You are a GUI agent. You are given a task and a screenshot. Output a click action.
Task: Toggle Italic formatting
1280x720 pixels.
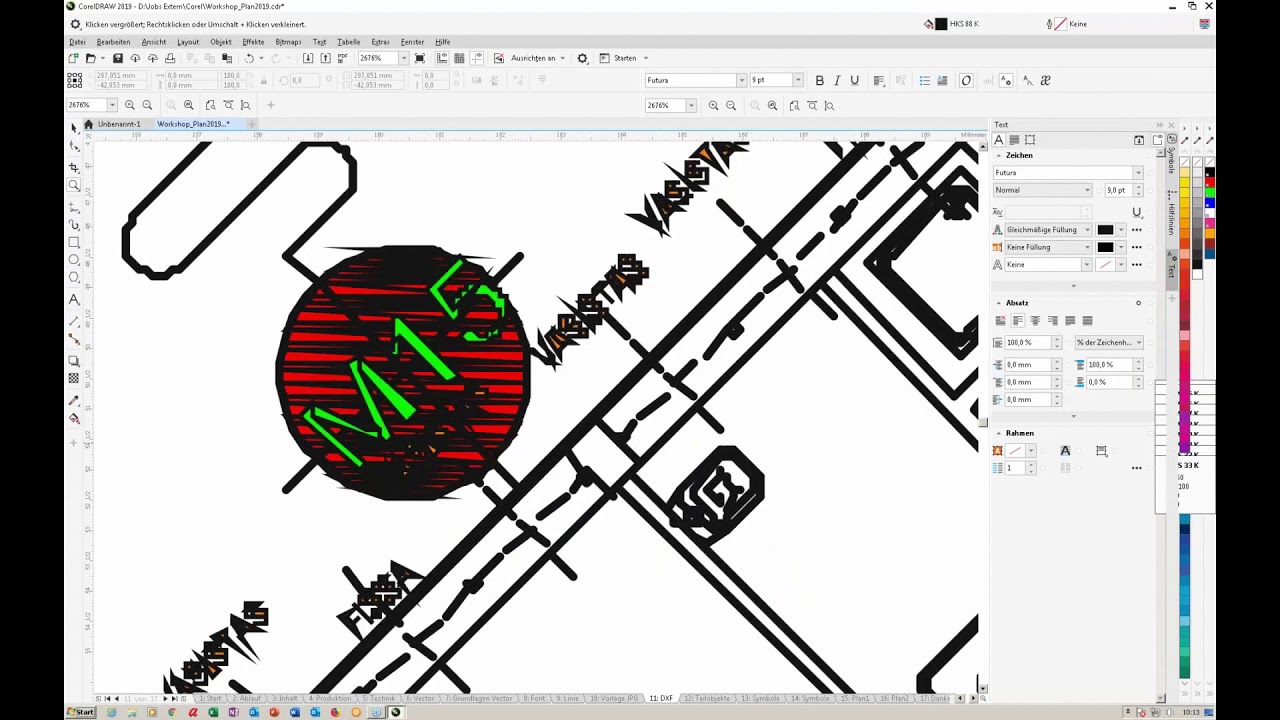tap(837, 80)
